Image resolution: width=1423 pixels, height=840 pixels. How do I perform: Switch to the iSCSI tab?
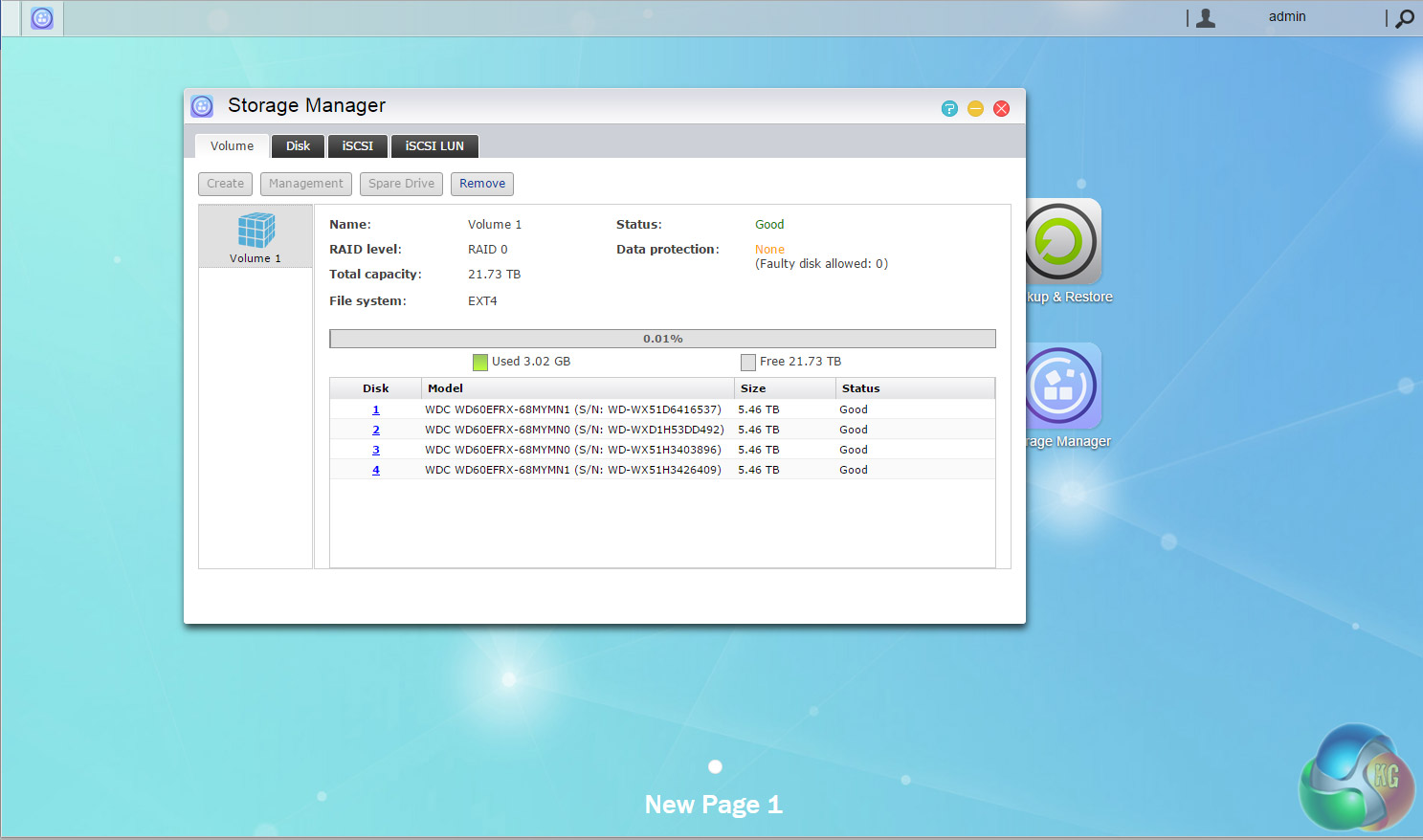point(357,146)
